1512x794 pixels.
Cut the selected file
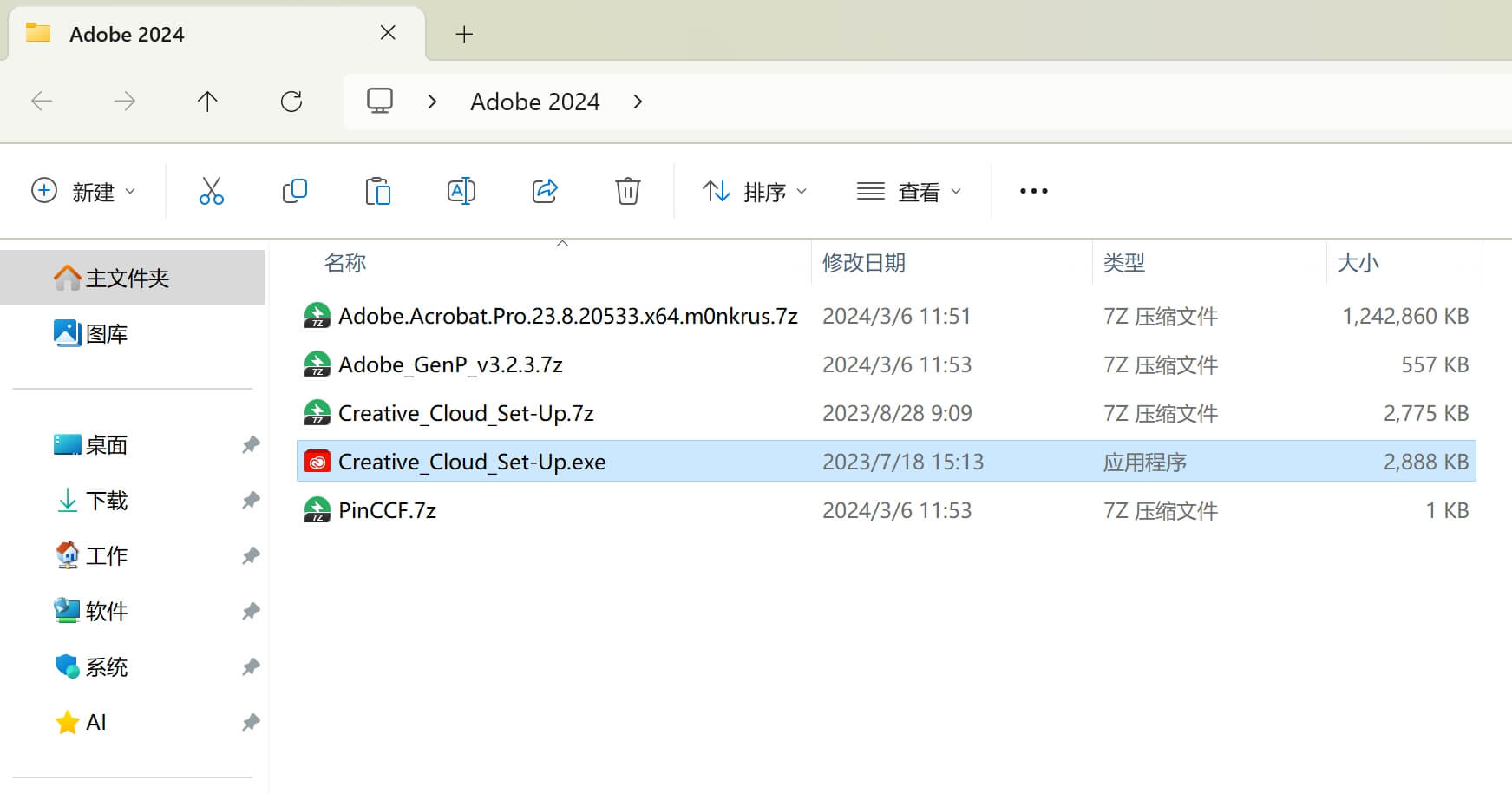pyautogui.click(x=212, y=191)
